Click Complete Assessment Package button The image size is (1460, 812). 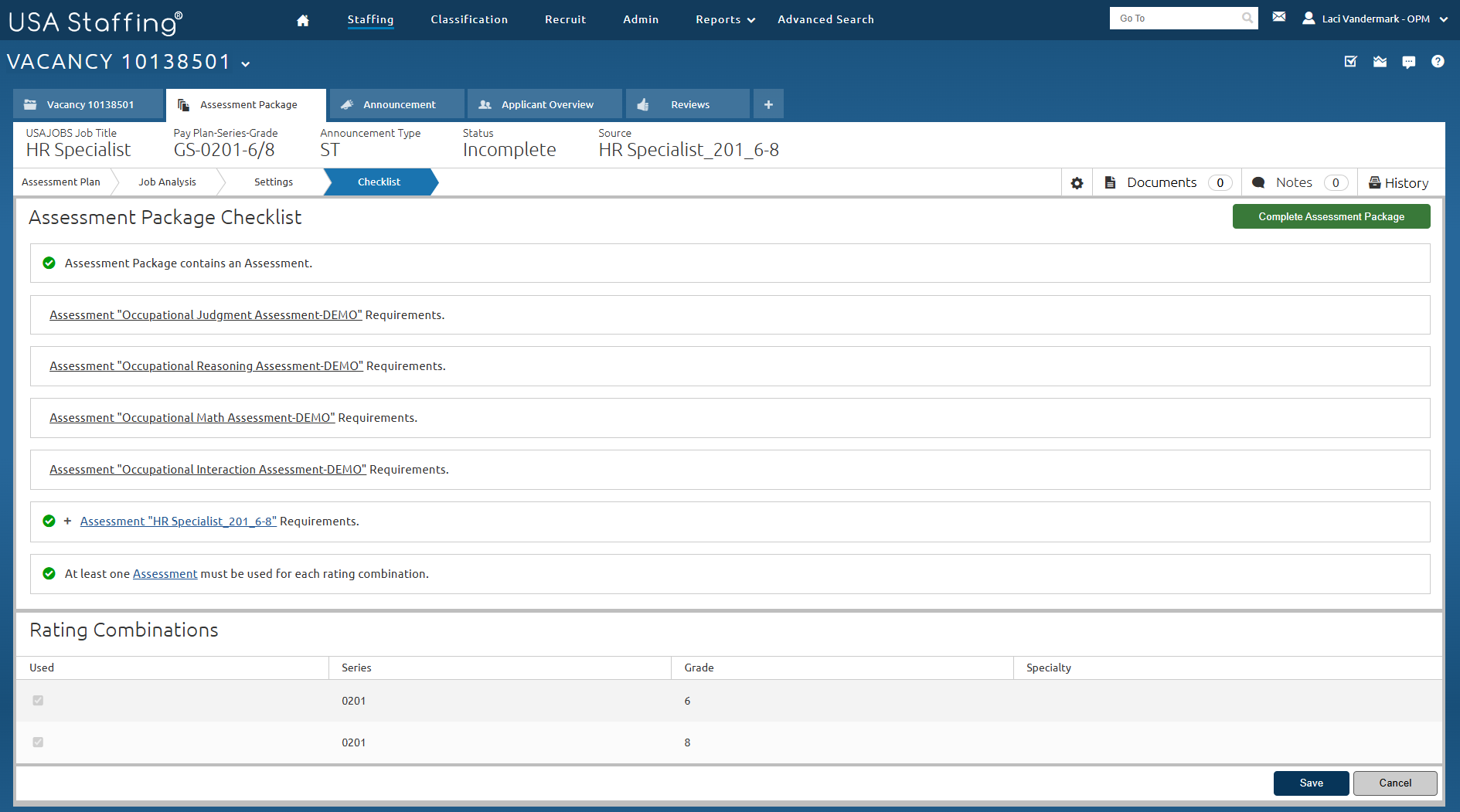pyautogui.click(x=1331, y=217)
